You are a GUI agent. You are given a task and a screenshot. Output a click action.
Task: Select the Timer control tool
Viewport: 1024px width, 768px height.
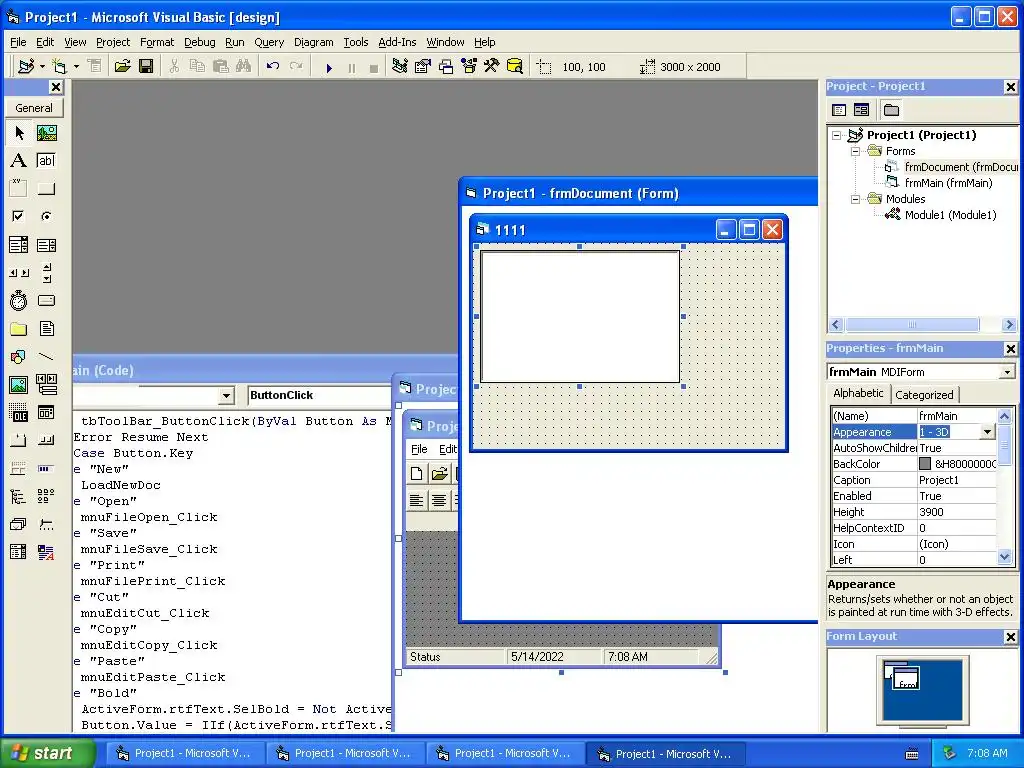click(x=19, y=300)
